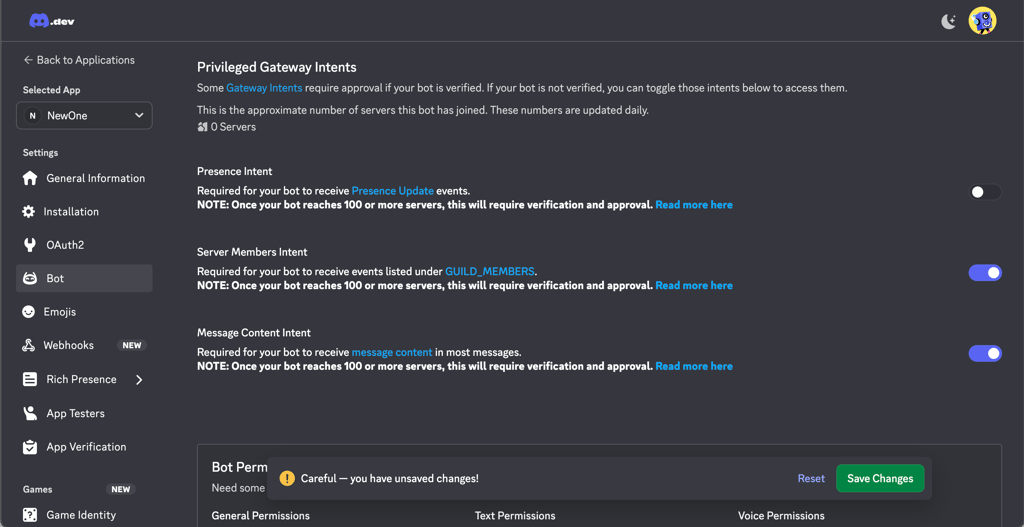Click the Voice Permissions heading
1024x527 pixels.
click(x=781, y=516)
